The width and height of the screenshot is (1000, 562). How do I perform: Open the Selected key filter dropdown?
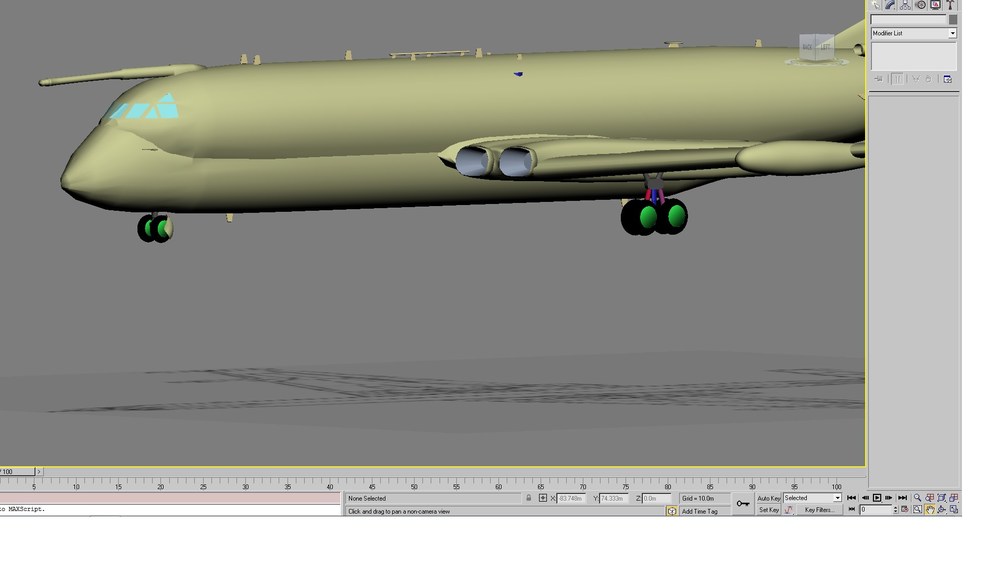tap(812, 498)
